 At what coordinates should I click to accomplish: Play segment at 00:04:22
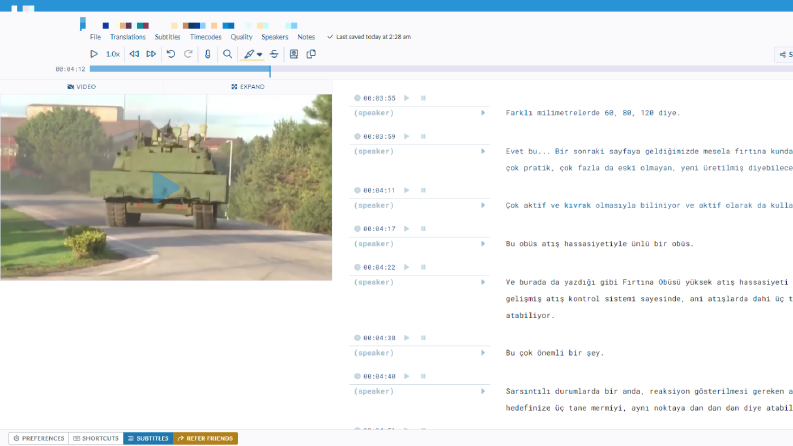click(406, 267)
